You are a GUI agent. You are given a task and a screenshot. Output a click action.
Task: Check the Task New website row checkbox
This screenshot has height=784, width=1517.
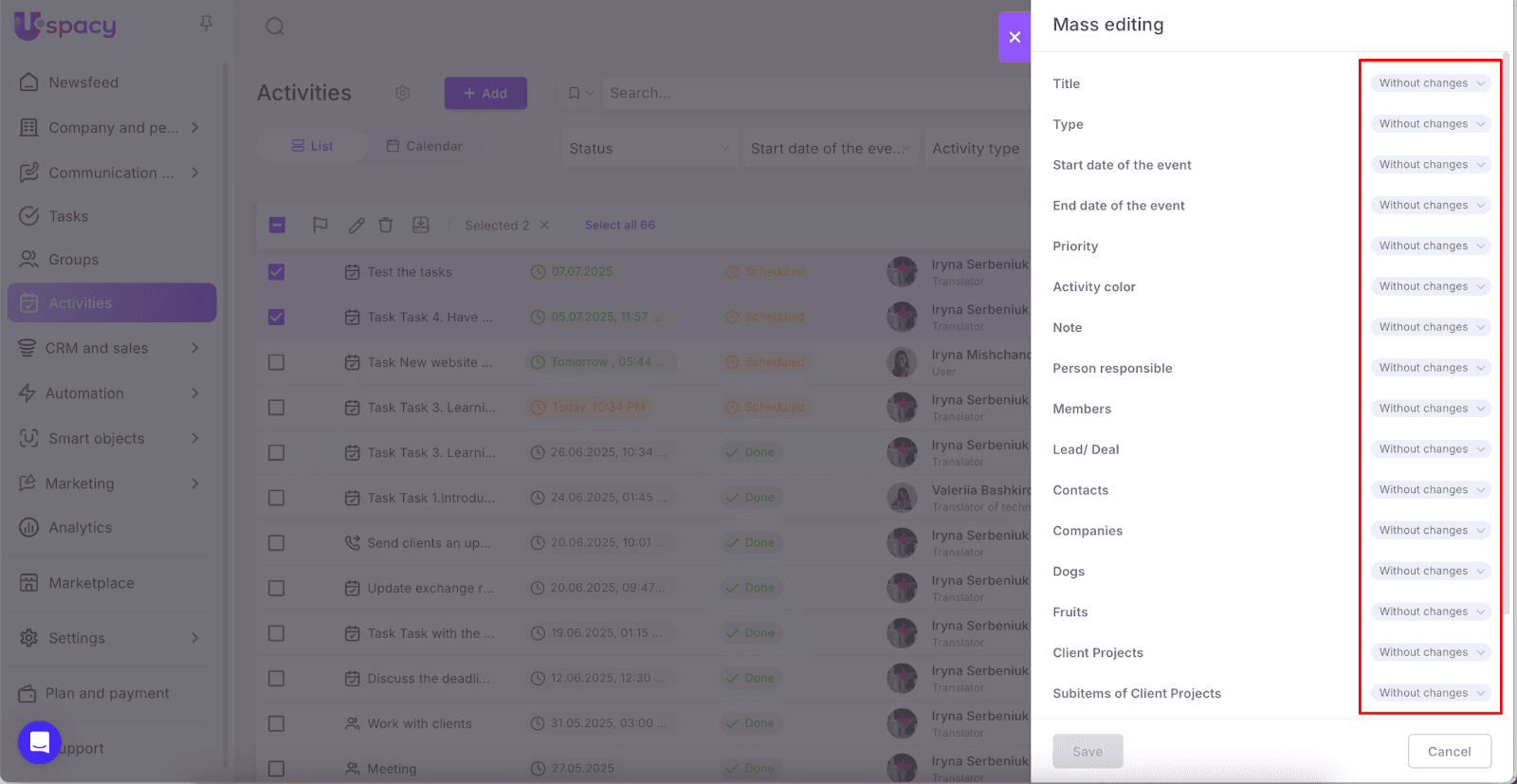click(277, 362)
